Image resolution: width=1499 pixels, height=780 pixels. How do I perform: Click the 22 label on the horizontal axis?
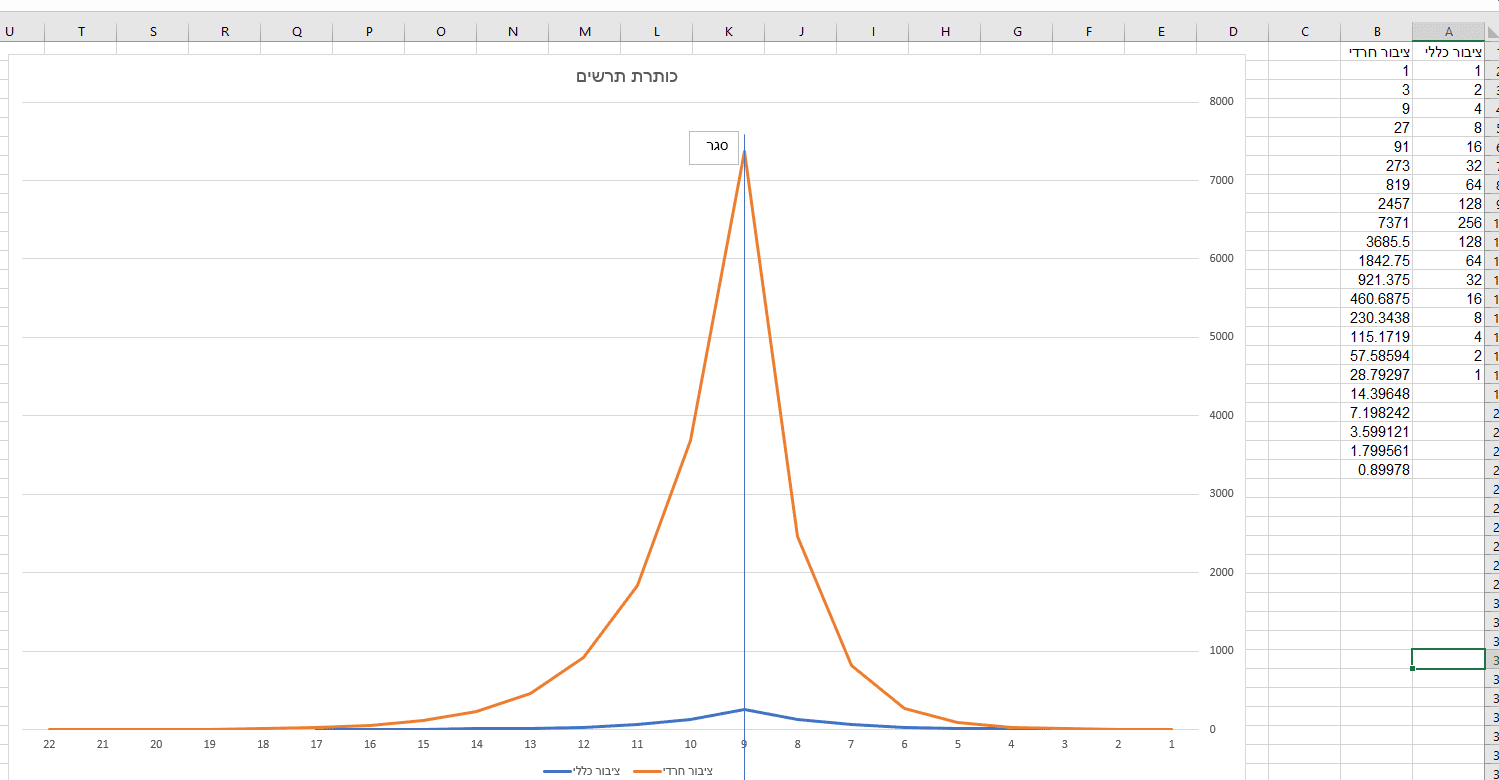coord(49,744)
